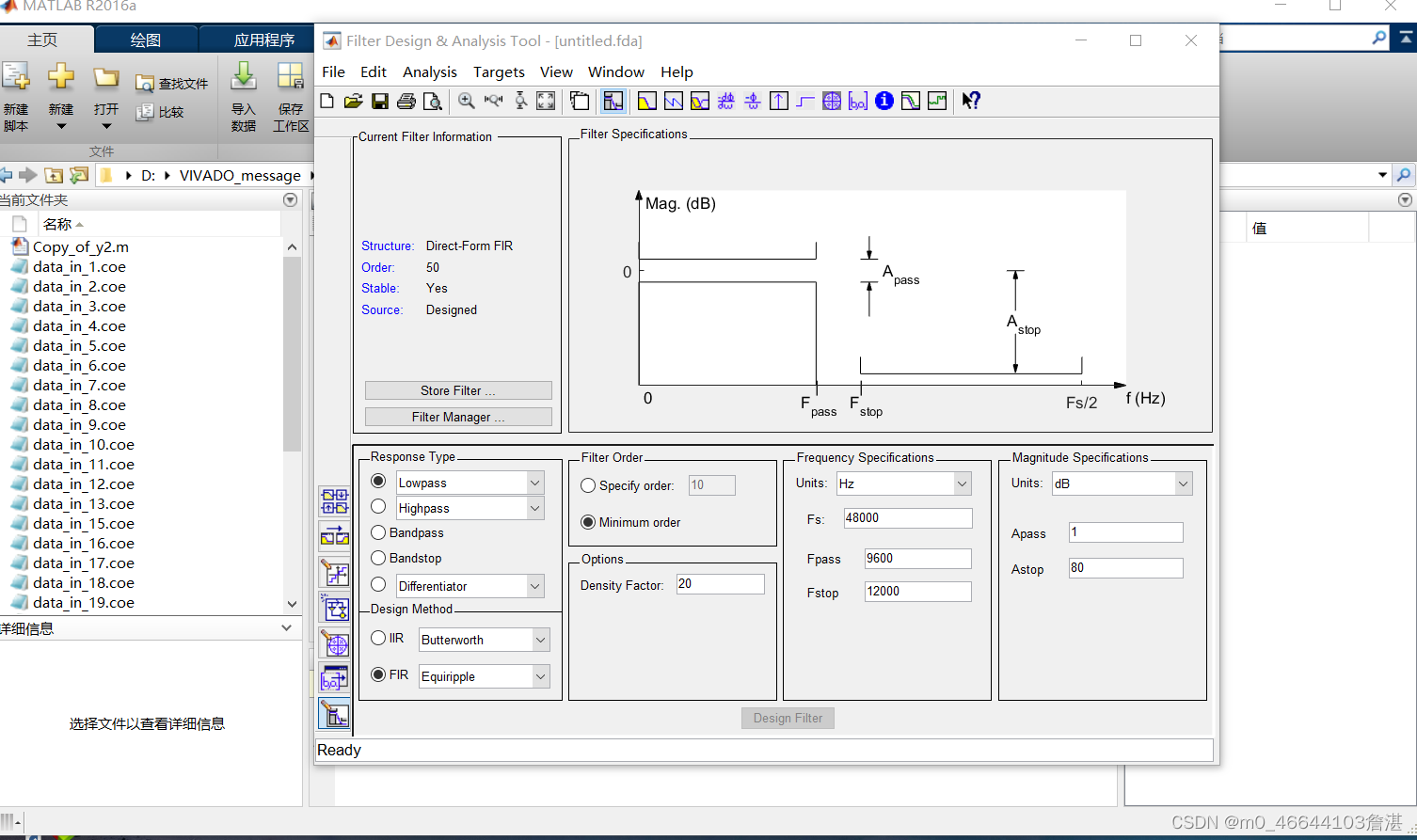Open Pole/Zero Editor sidebar panel
The width and height of the screenshot is (1417, 840).
(335, 643)
